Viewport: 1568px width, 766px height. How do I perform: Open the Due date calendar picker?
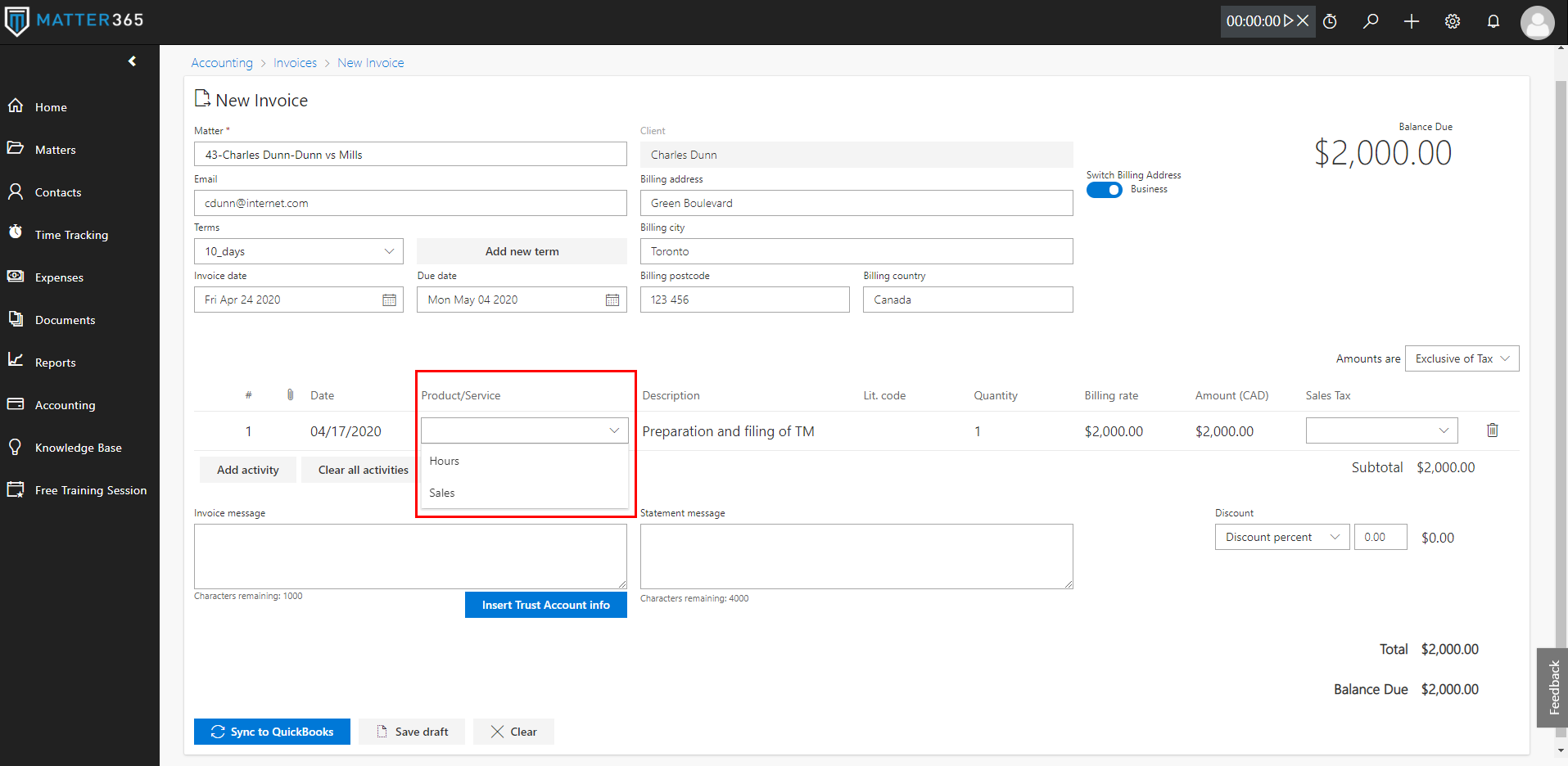(x=612, y=300)
